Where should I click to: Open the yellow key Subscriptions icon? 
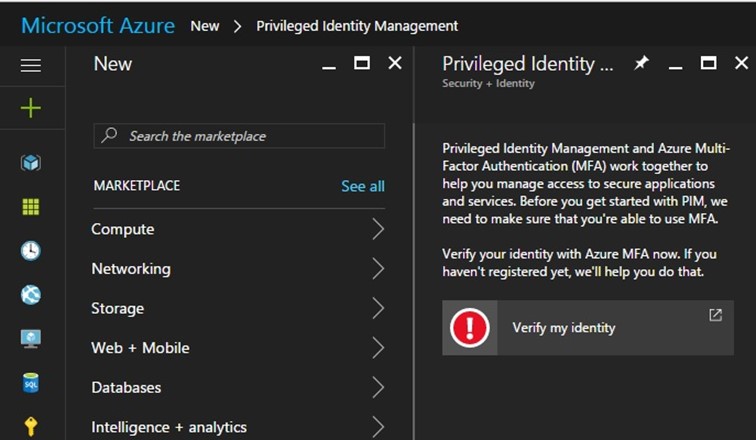[30, 427]
